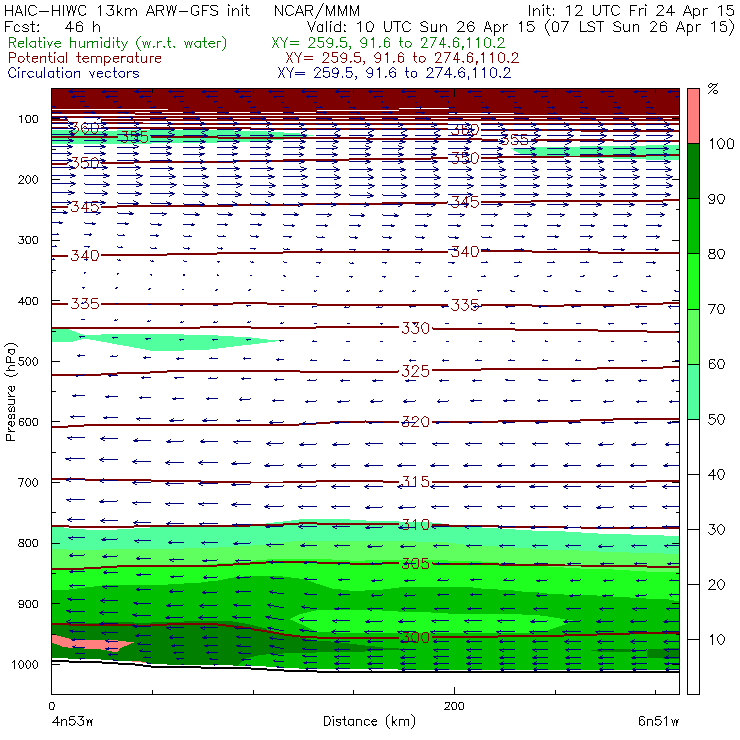Click the 'Valid: 10 UTC Sun 26 Apr 15' text

(421, 27)
